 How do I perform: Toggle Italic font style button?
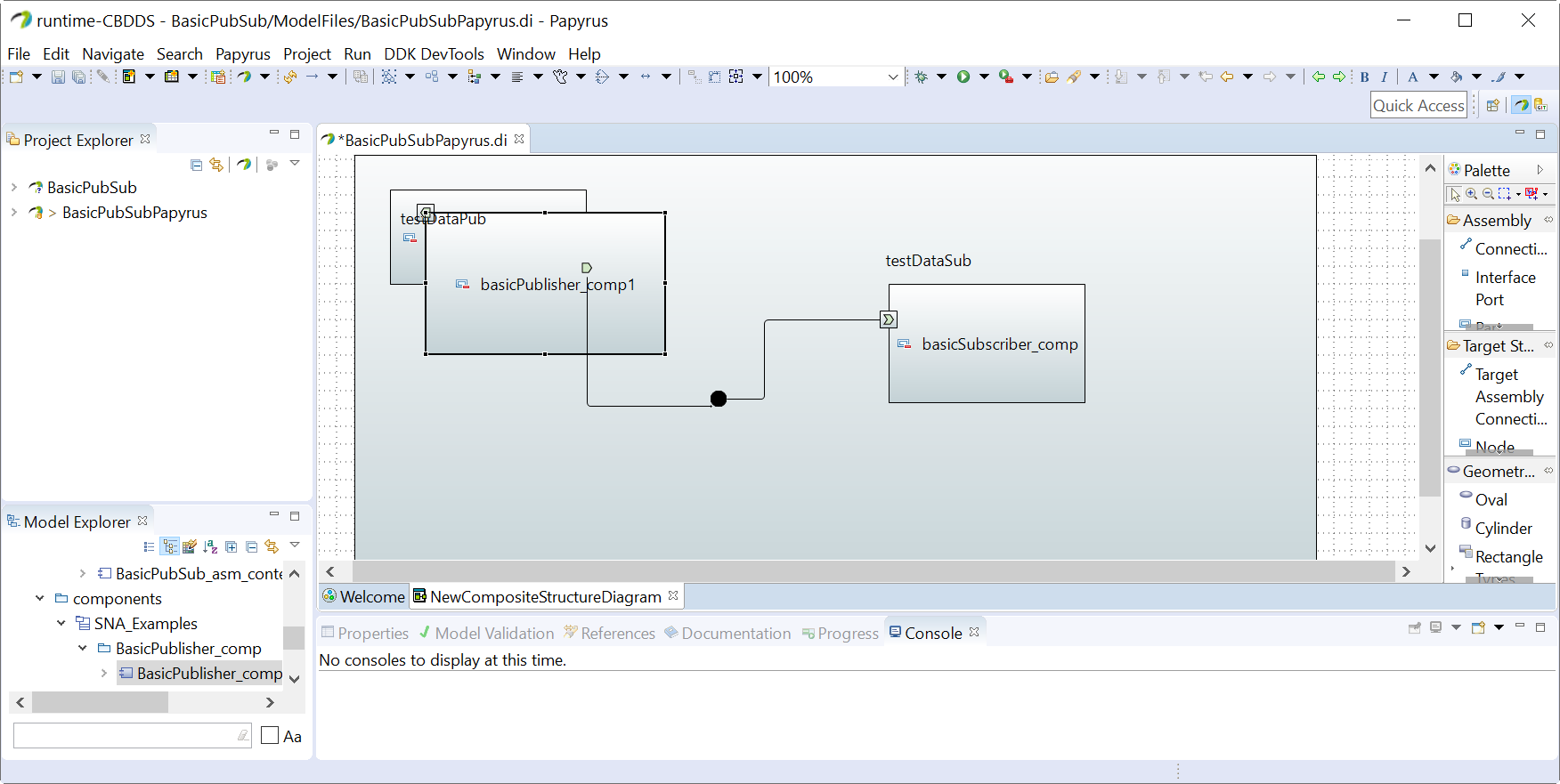pyautogui.click(x=1385, y=77)
